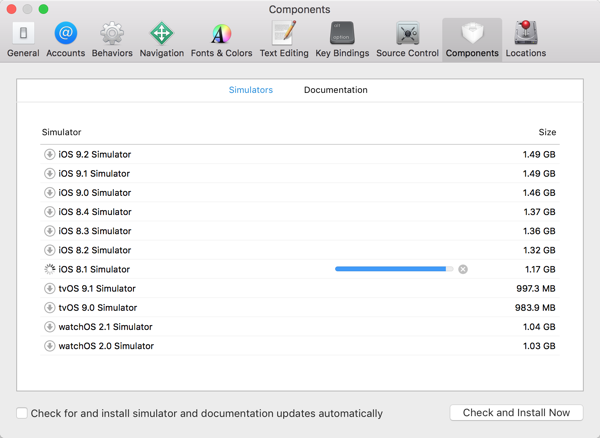Download the iOS 9.2 Simulator

[49, 154]
